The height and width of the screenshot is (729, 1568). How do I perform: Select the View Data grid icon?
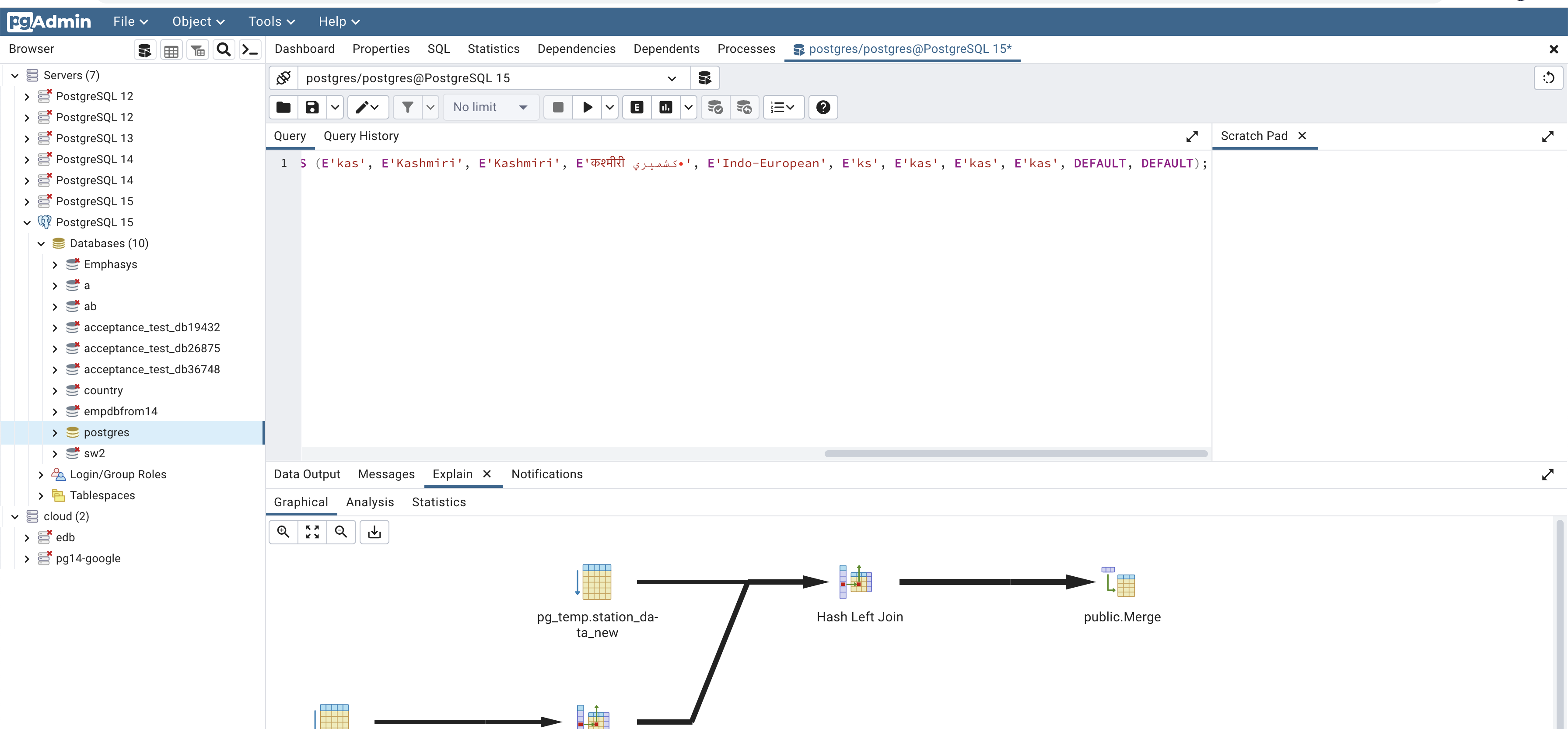click(x=171, y=49)
